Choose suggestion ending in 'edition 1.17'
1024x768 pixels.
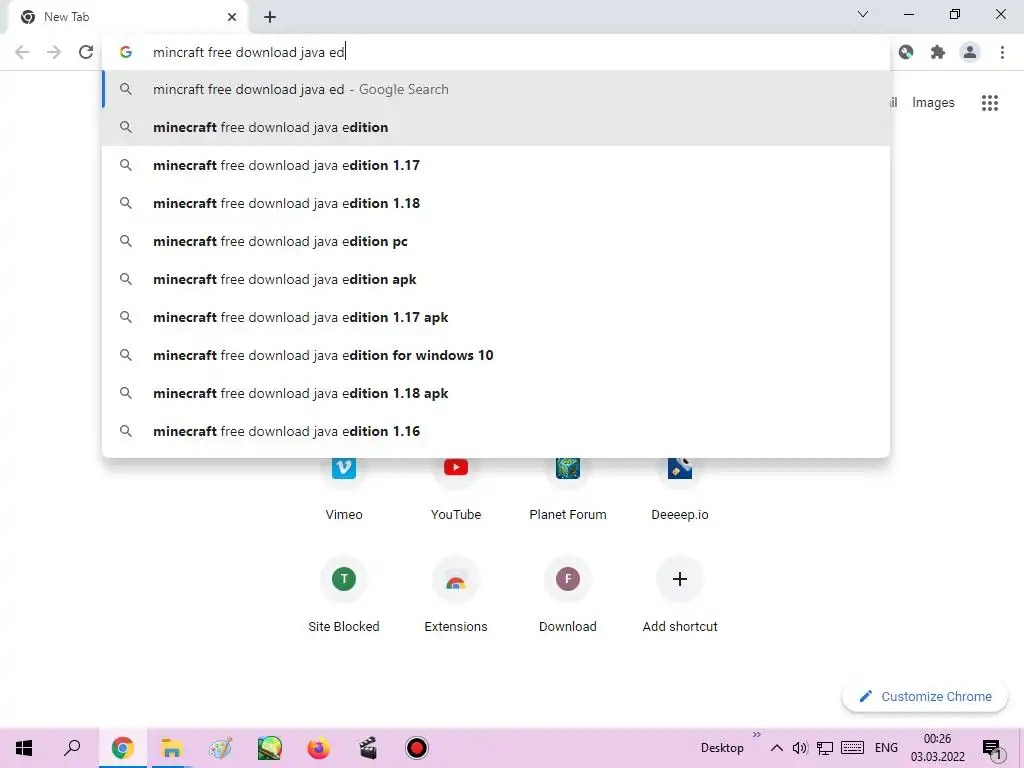496,165
